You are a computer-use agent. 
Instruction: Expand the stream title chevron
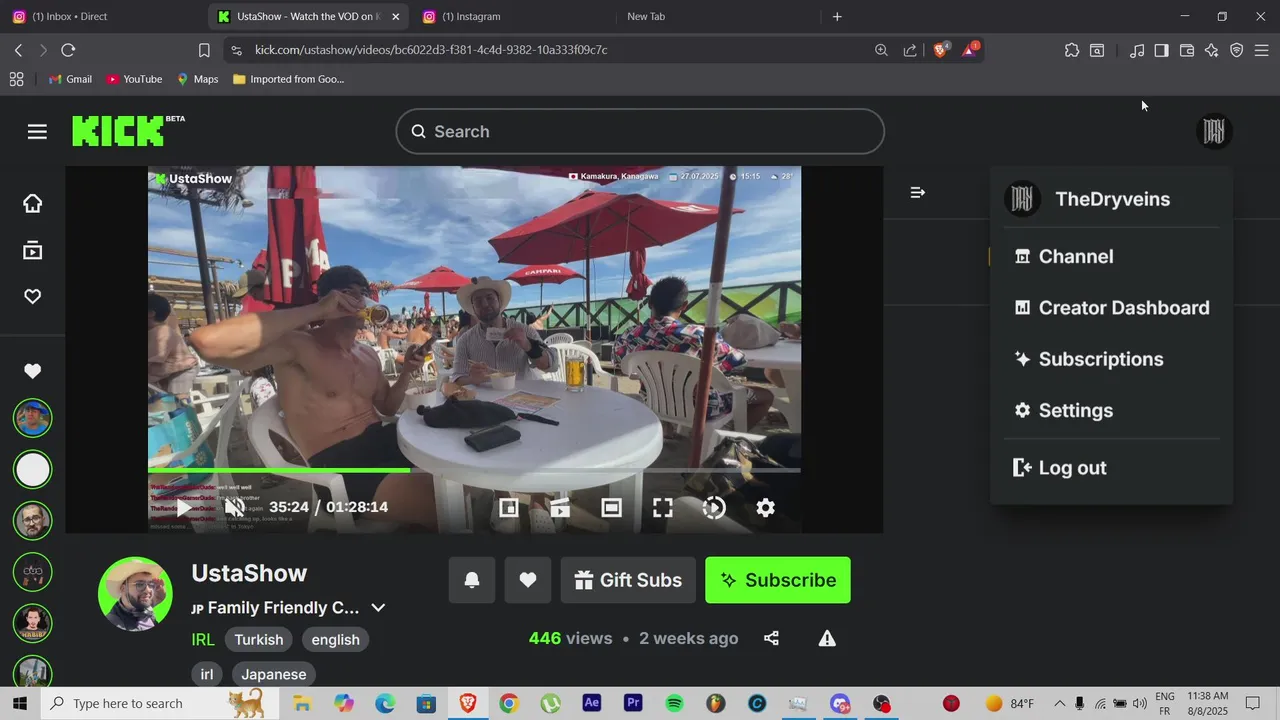pos(378,608)
